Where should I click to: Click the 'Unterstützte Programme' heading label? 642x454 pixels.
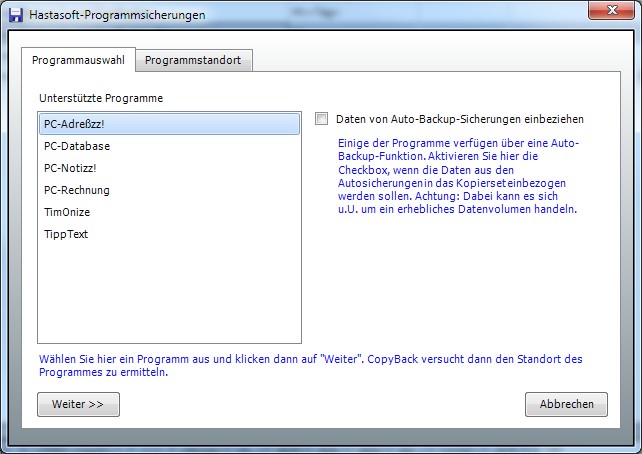pyautogui.click(x=101, y=98)
